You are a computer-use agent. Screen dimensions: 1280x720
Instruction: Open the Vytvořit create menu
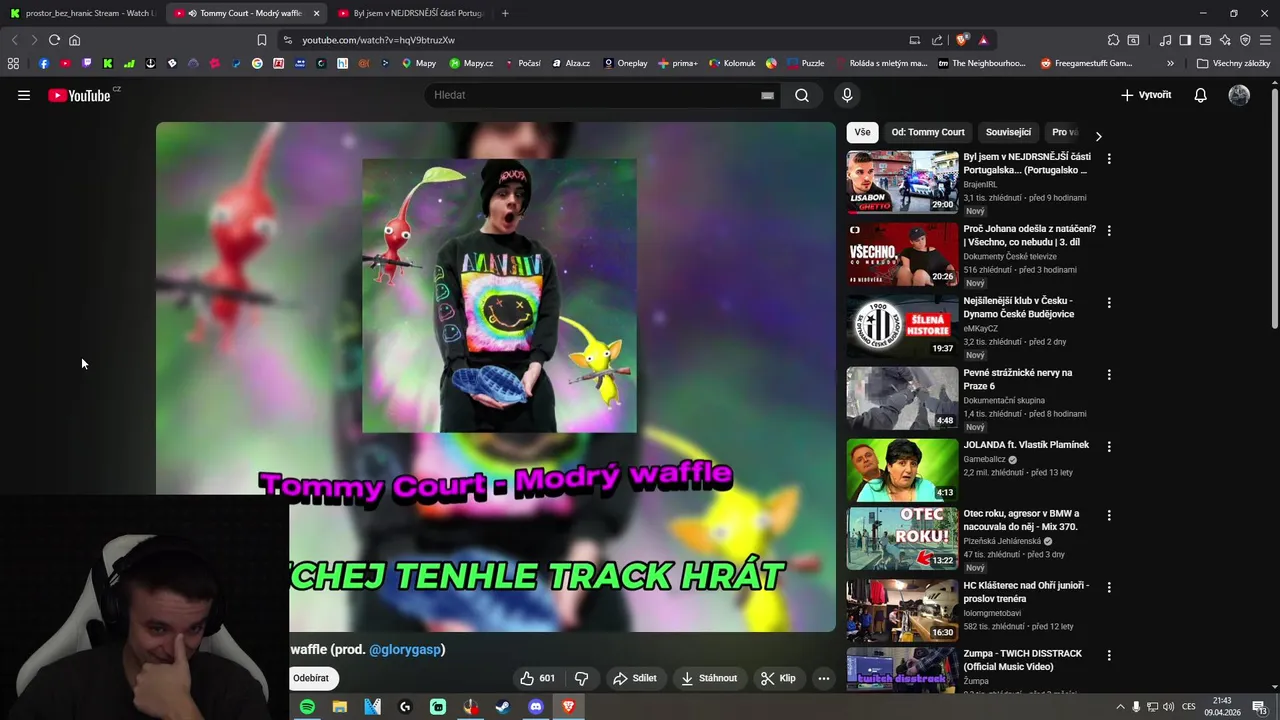(1146, 95)
